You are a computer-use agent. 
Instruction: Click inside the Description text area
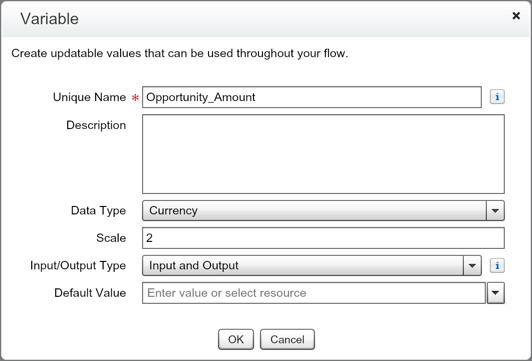click(x=323, y=154)
